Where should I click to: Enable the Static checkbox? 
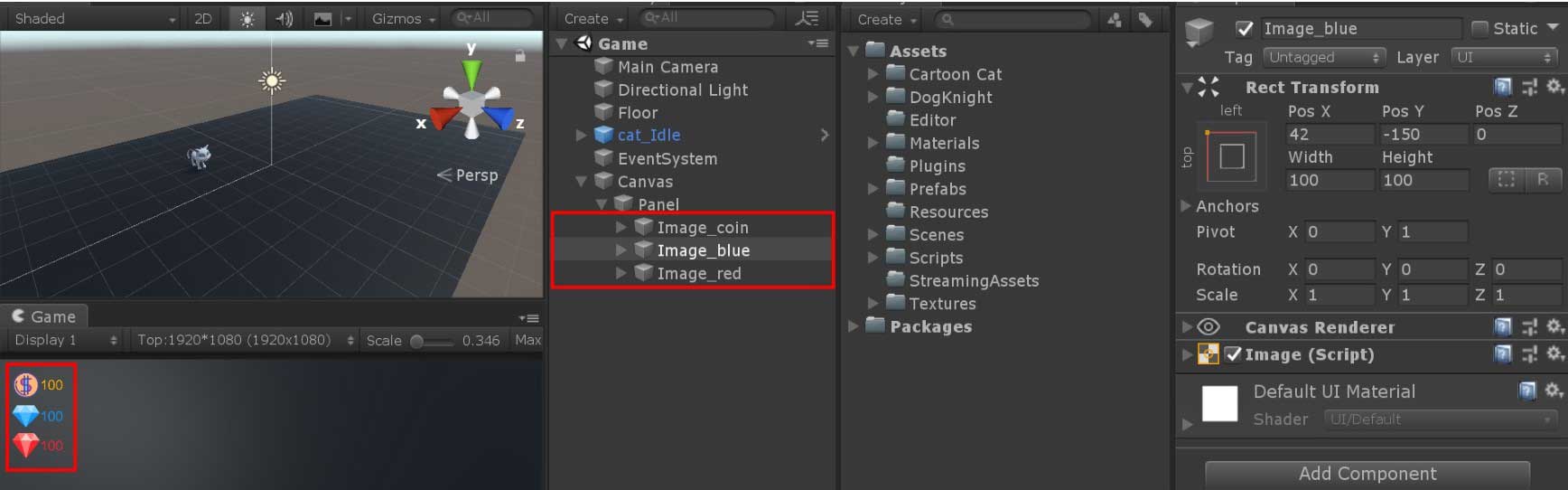pos(1479,29)
